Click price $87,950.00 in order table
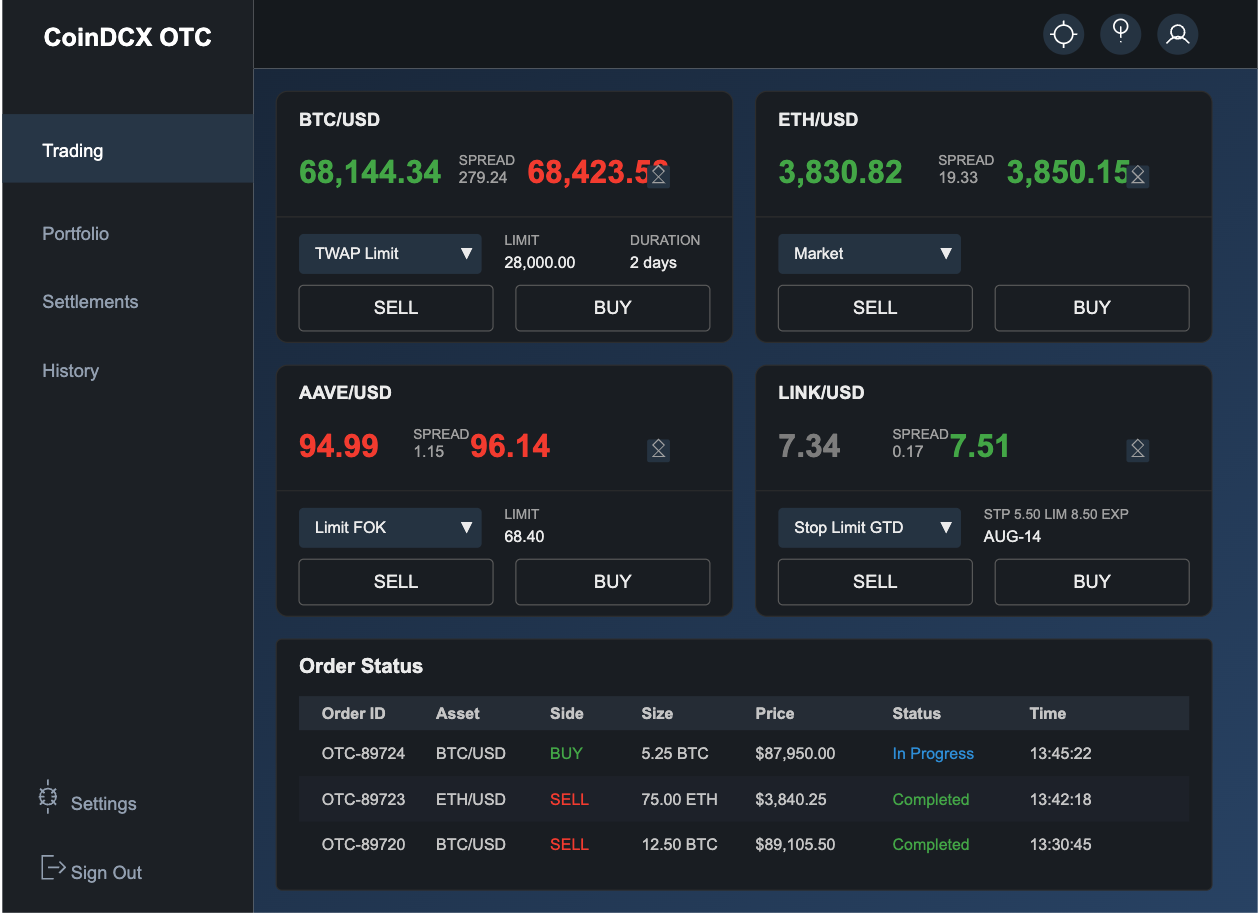Viewport: 1260px width, 913px height. pyautogui.click(x=795, y=754)
